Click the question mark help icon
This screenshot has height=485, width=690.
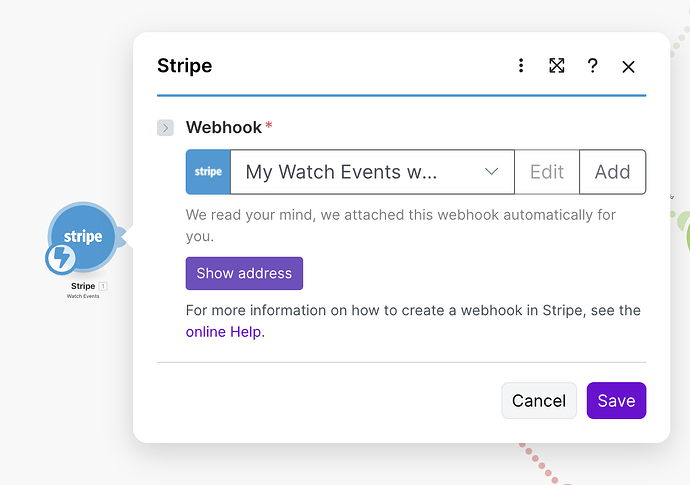pos(593,66)
